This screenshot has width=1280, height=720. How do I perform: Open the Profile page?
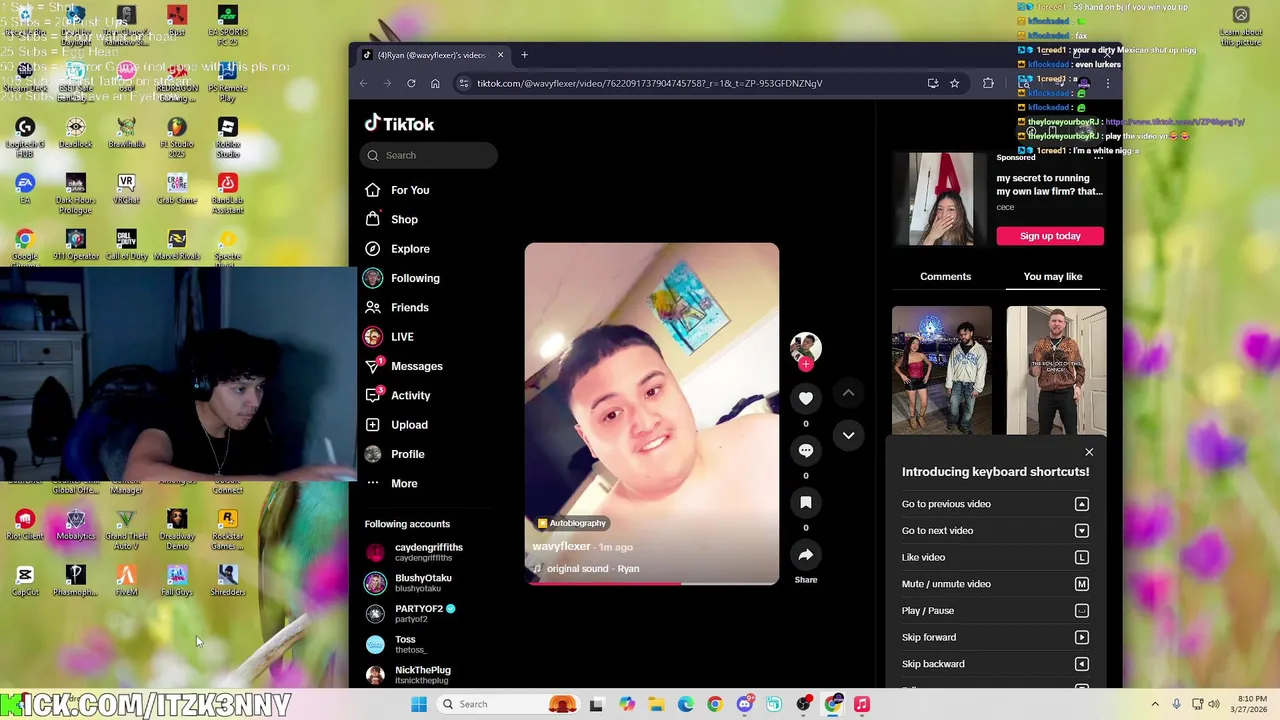tap(396, 454)
